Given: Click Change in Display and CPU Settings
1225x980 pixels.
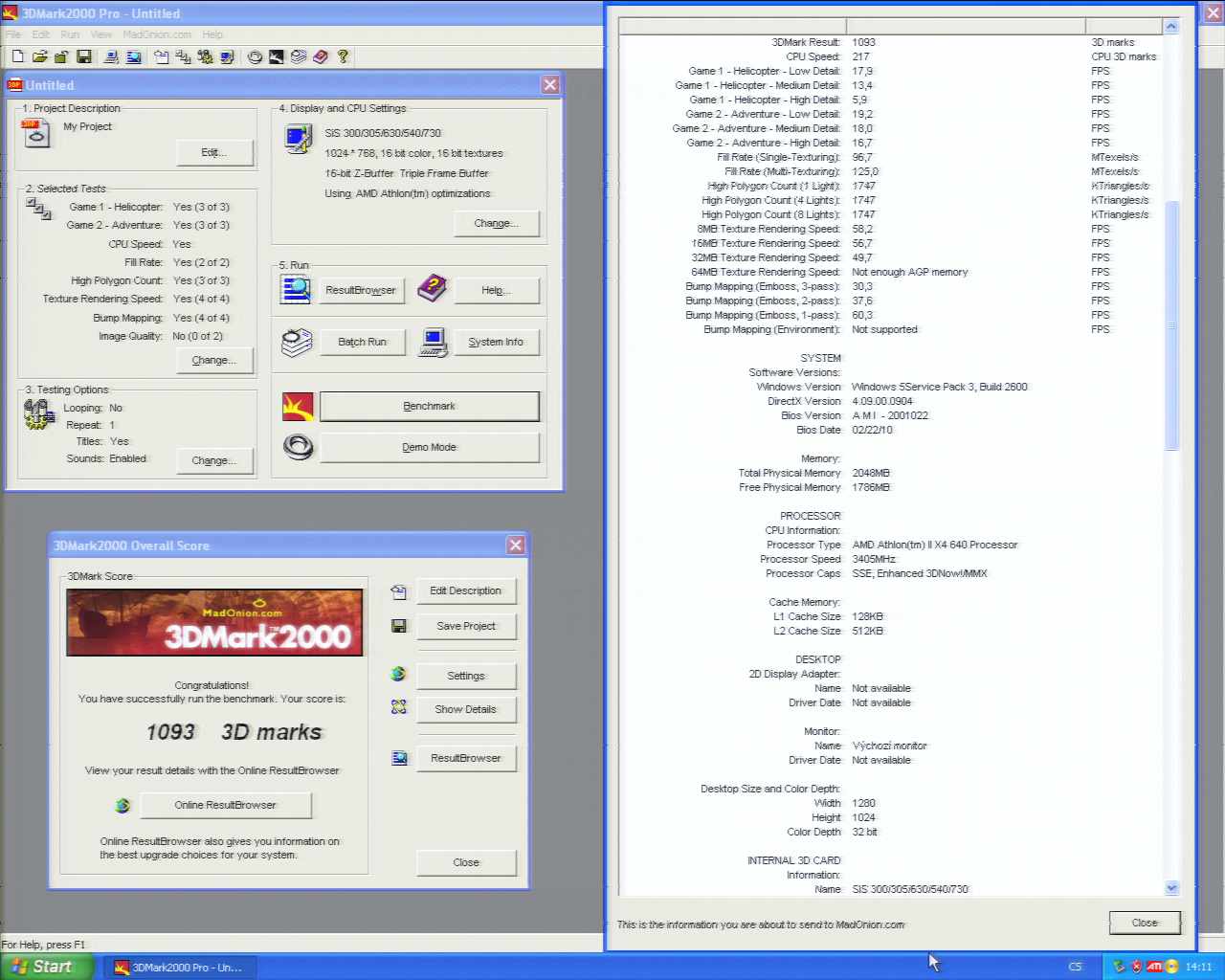Looking at the screenshot, I should point(497,223).
